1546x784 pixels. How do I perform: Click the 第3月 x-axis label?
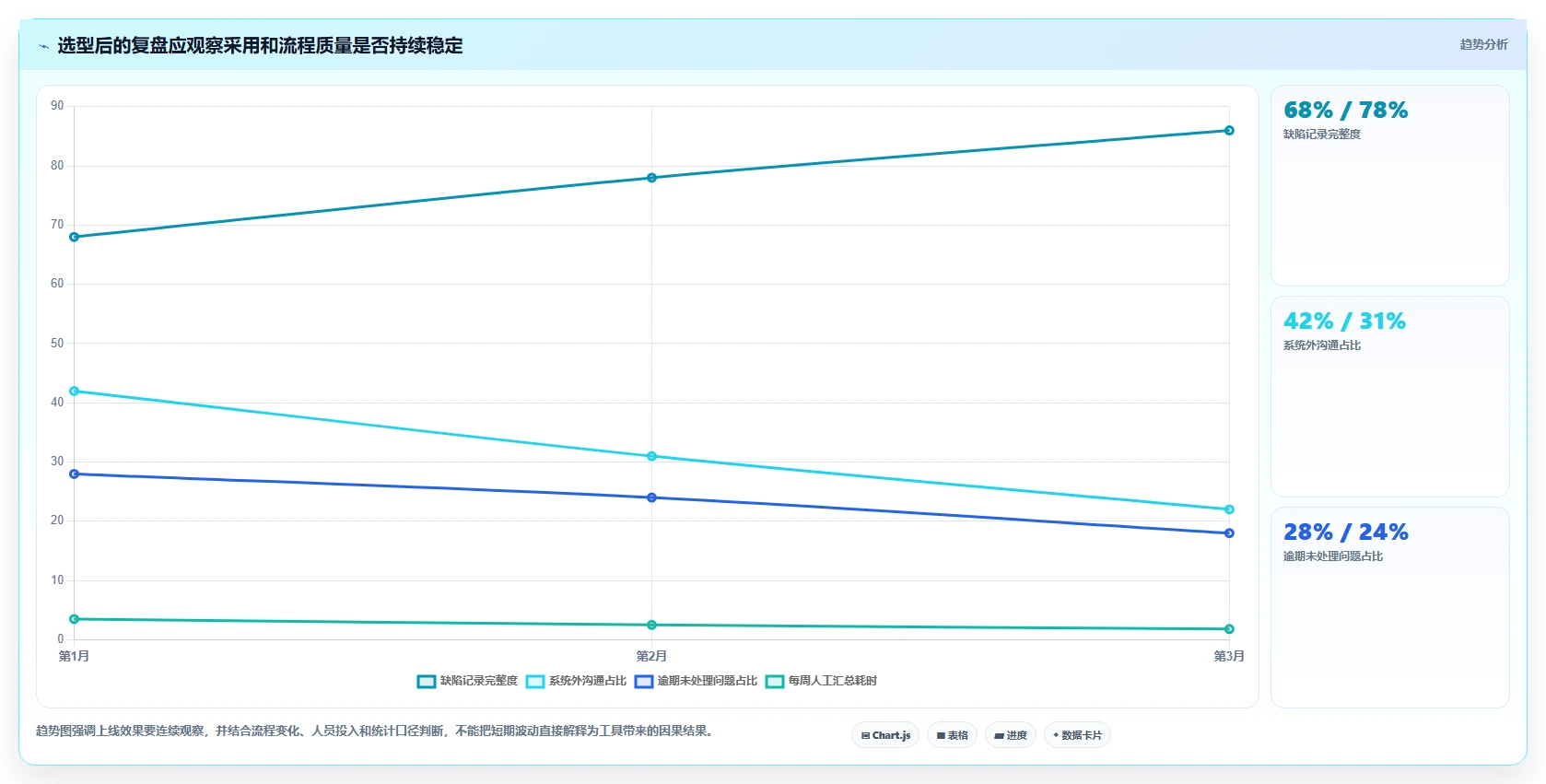1229,656
